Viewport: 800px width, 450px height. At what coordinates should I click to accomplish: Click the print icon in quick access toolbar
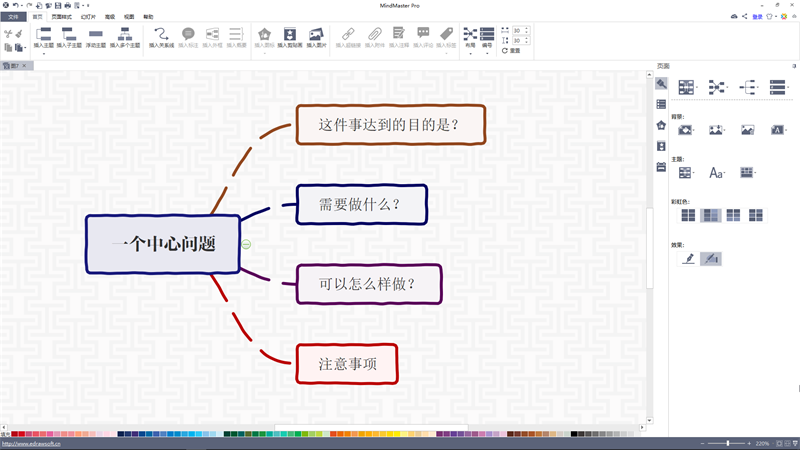67,6
